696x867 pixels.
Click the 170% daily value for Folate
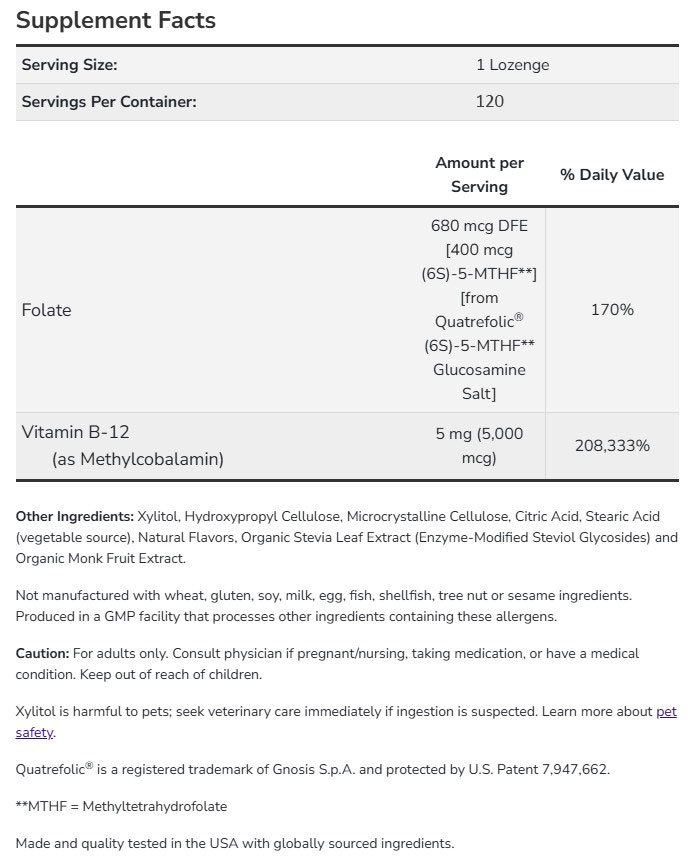(x=612, y=310)
